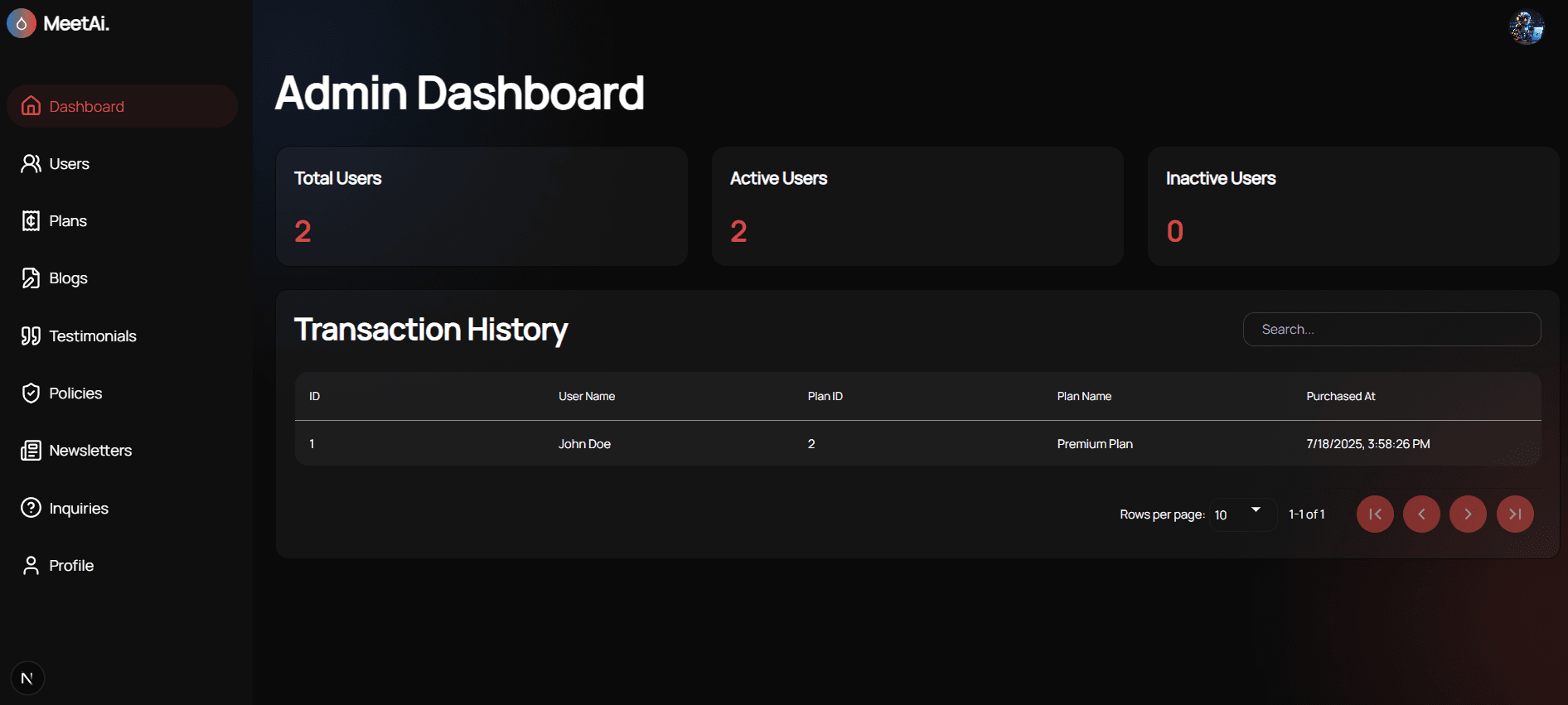
Task: Select Newsletters in the sidebar
Action: coord(90,451)
